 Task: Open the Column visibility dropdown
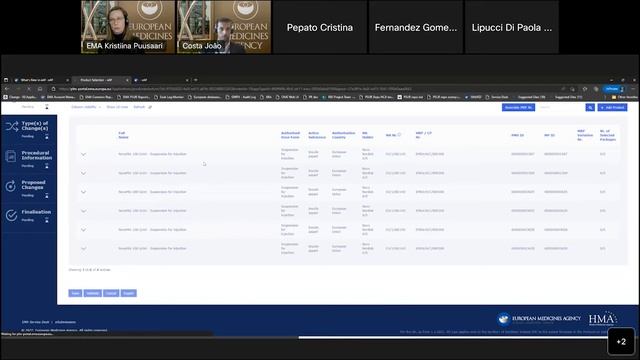coord(86,107)
